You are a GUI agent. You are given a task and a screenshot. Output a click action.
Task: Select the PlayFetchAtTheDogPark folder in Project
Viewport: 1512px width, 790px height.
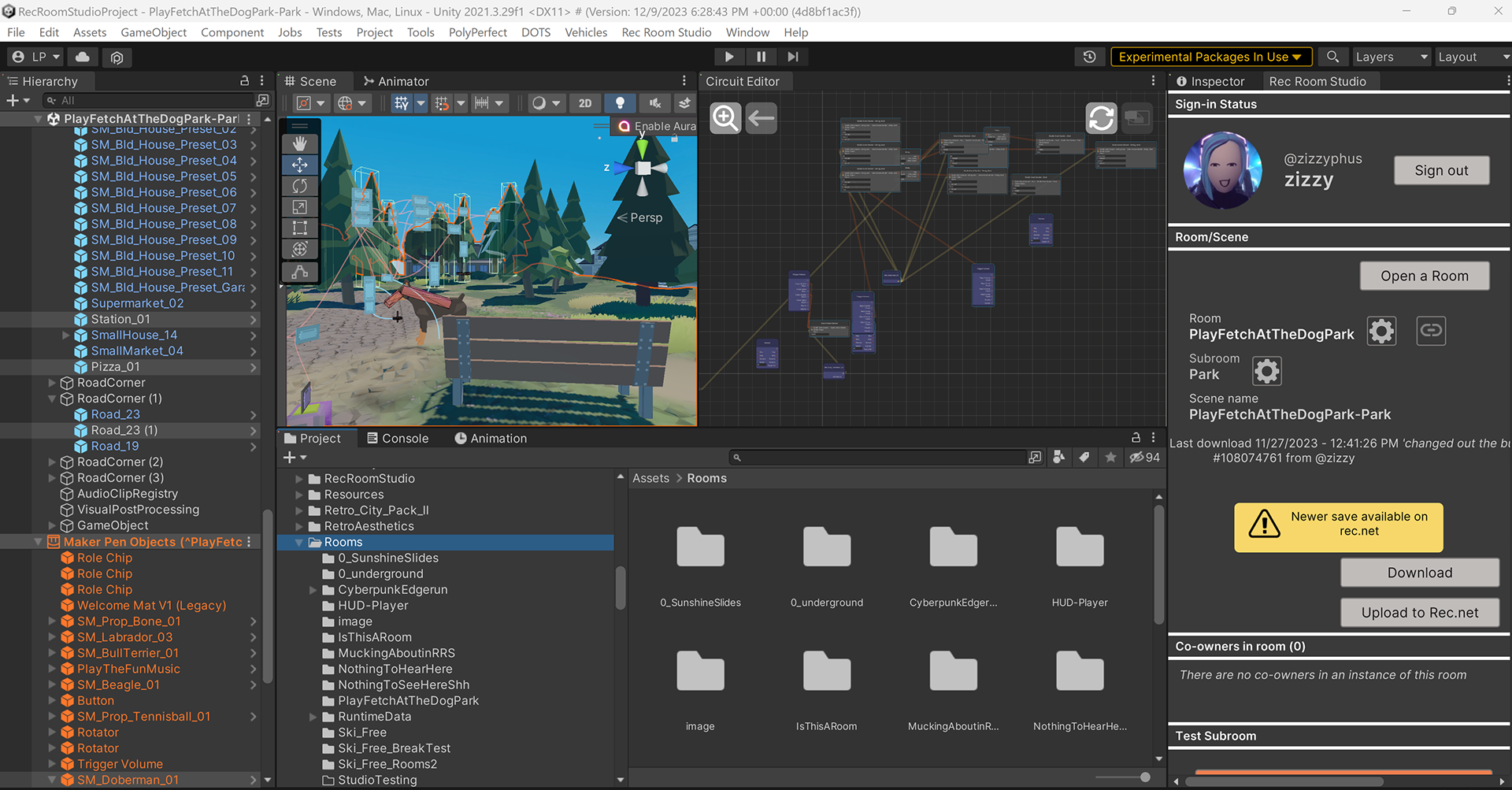(409, 700)
